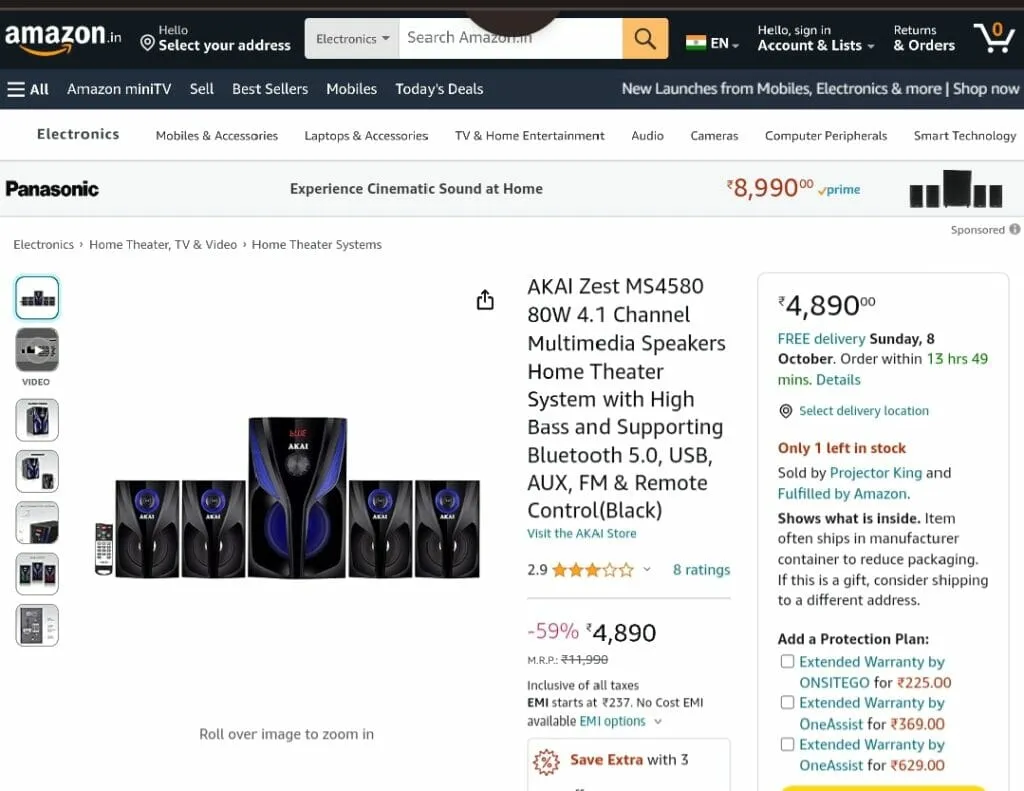
Task: Click the location pin beside Select your address
Action: coord(148,43)
